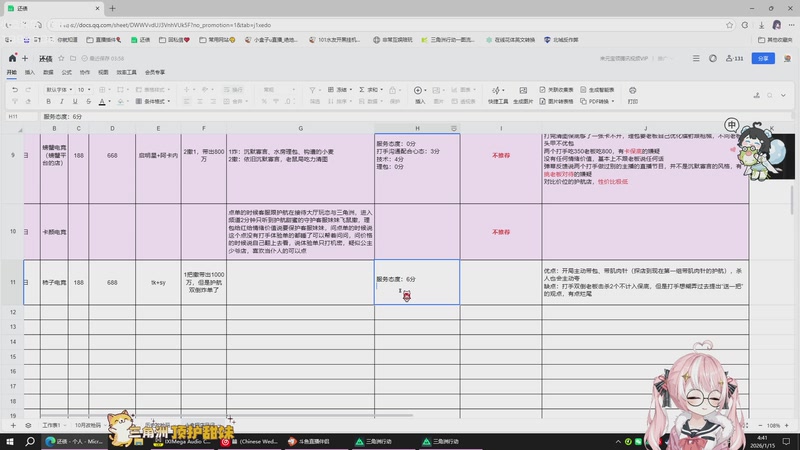Star the 还债 document as favorite
Viewport: 800px width, 450px height.
(x=61, y=58)
